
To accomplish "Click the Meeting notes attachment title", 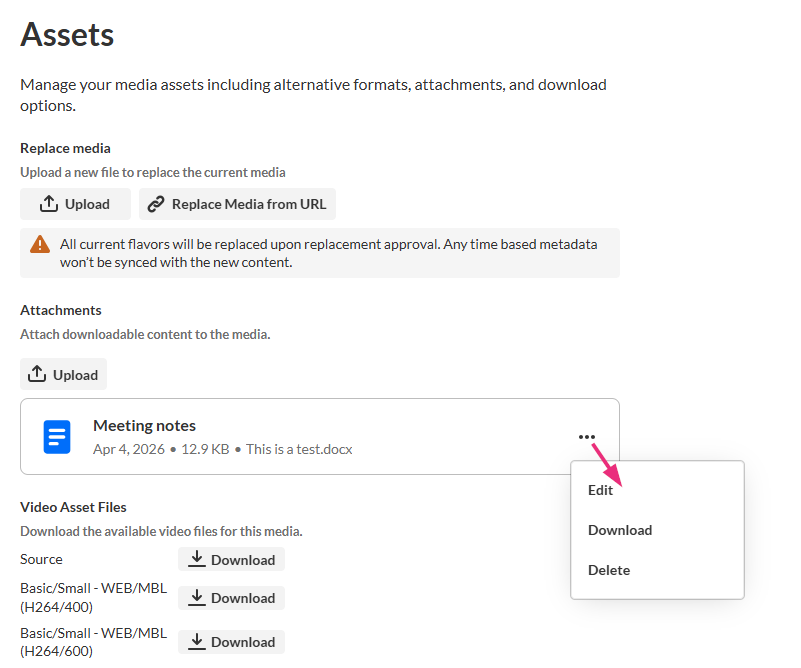I will pos(144,426).
